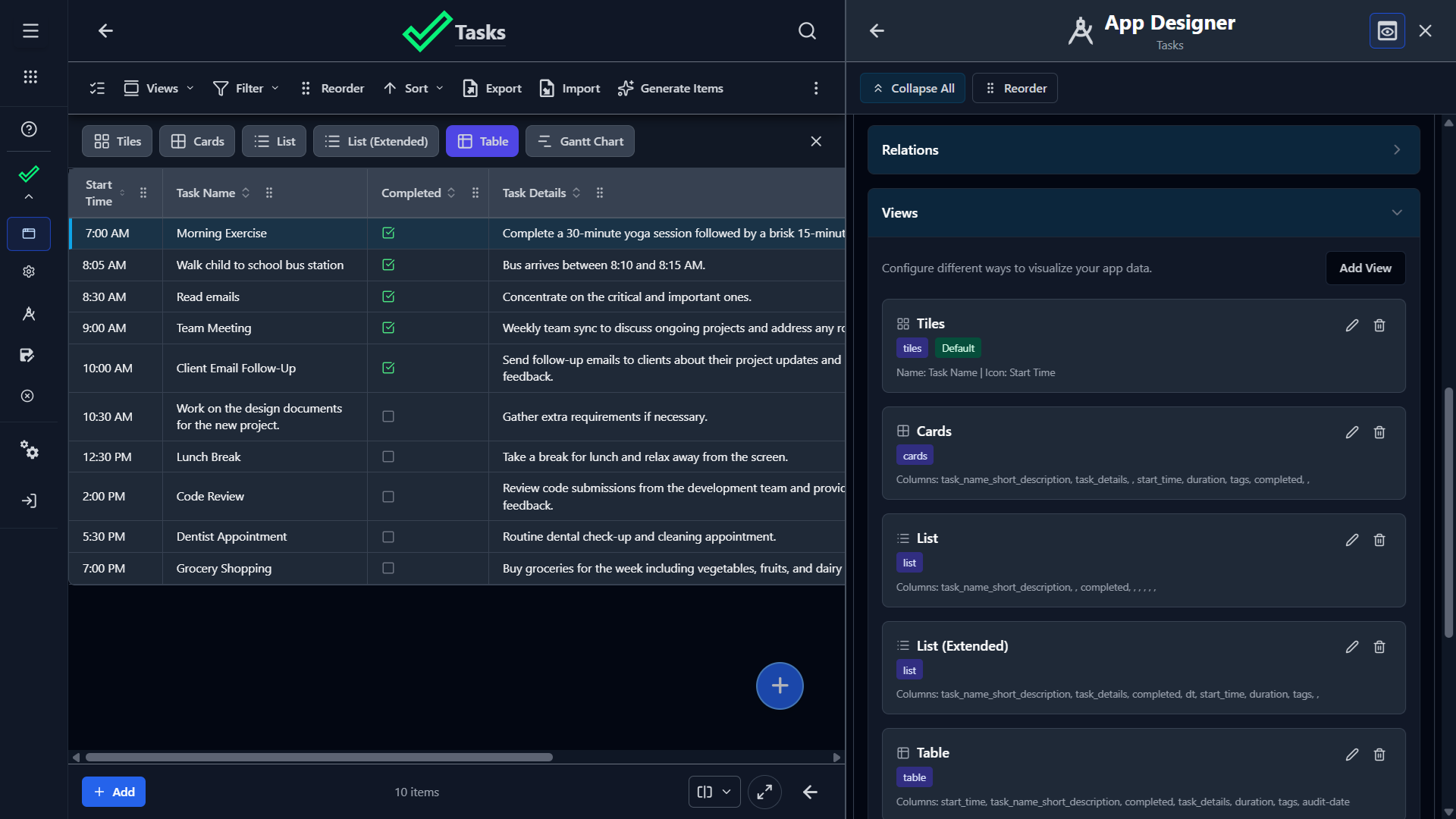Image resolution: width=1456 pixels, height=819 pixels.
Task: Delete the List (Extended) view with trash icon
Action: 1379,647
